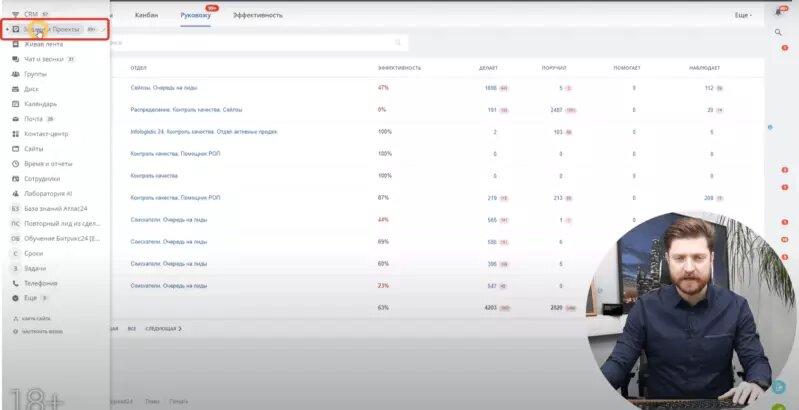This screenshot has width=799, height=410.
Task: Click the Темы link in footer
Action: click(152, 402)
